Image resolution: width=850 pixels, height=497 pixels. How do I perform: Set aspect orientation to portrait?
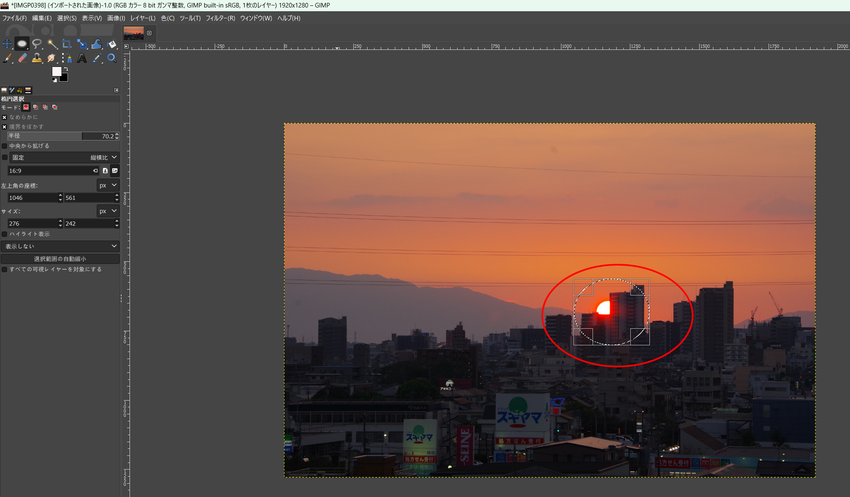coord(105,171)
